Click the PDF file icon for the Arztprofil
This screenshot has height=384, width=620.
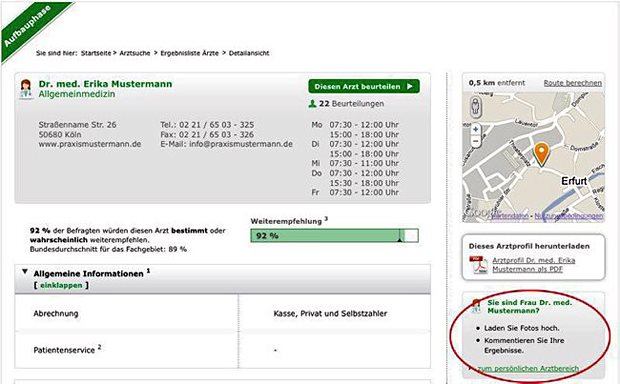(478, 265)
